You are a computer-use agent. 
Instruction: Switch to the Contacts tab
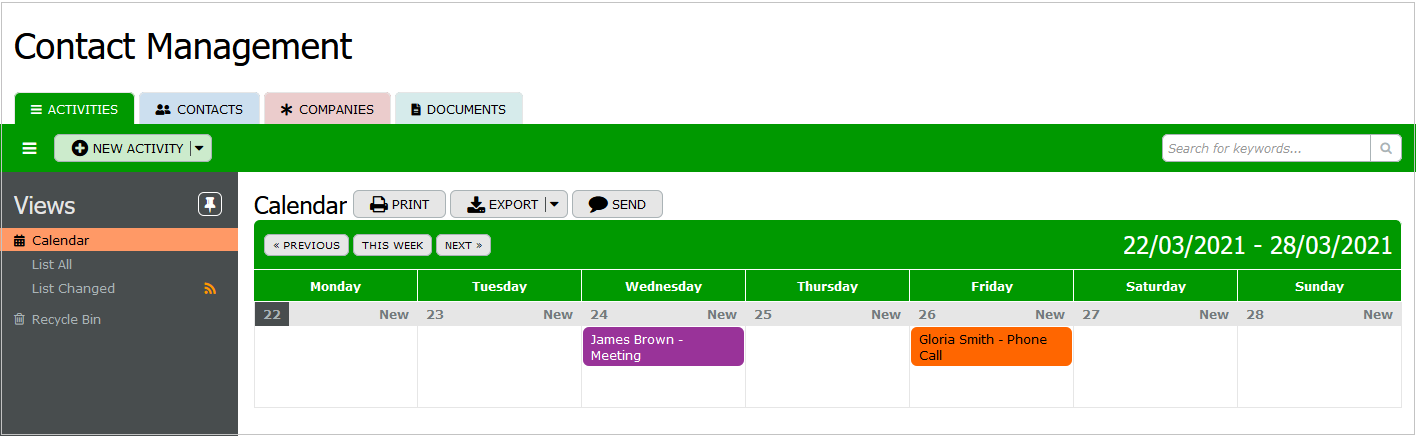tap(199, 109)
